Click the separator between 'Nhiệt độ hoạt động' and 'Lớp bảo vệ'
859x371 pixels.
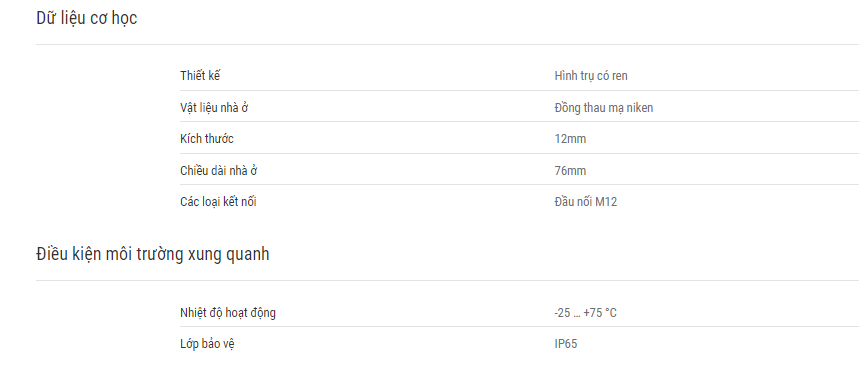pyautogui.click(x=519, y=327)
